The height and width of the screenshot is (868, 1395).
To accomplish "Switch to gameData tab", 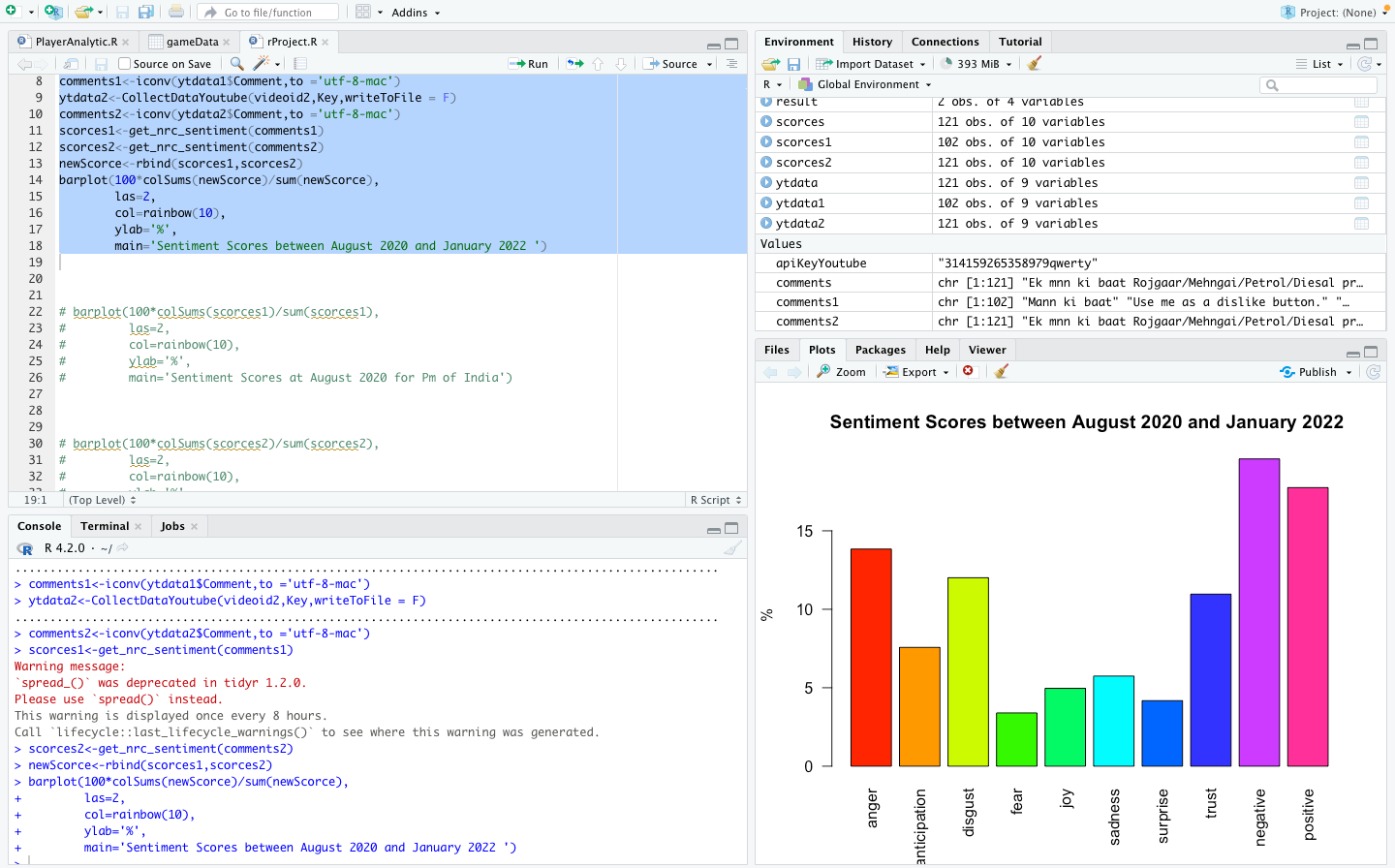I will pyautogui.click(x=192, y=42).
